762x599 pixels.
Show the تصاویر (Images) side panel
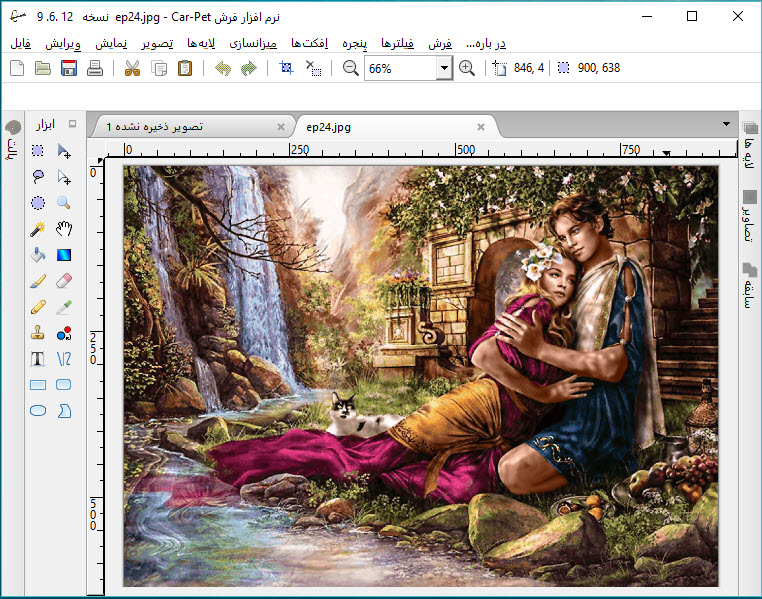point(750,216)
